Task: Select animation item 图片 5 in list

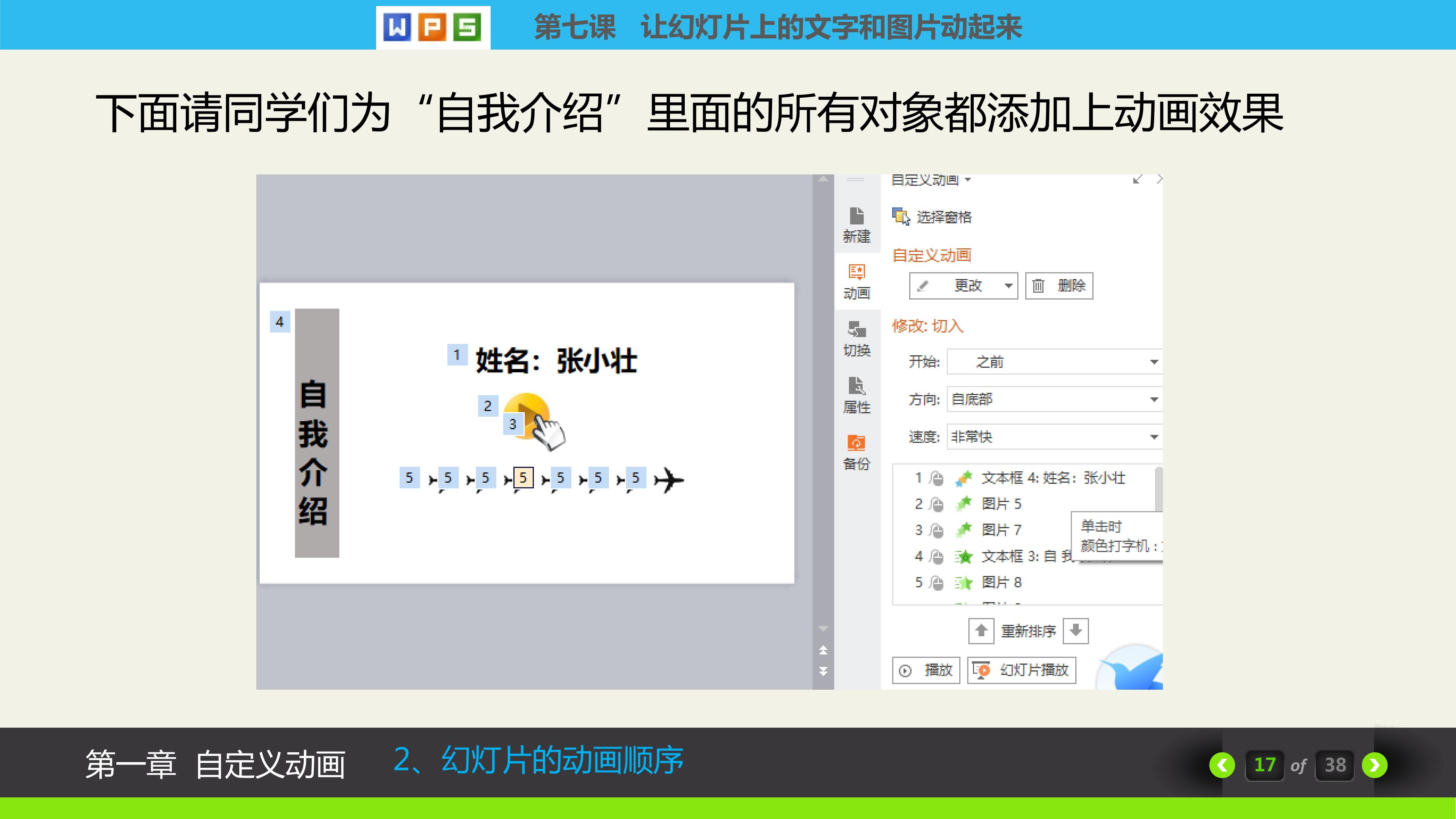Action: (1001, 504)
